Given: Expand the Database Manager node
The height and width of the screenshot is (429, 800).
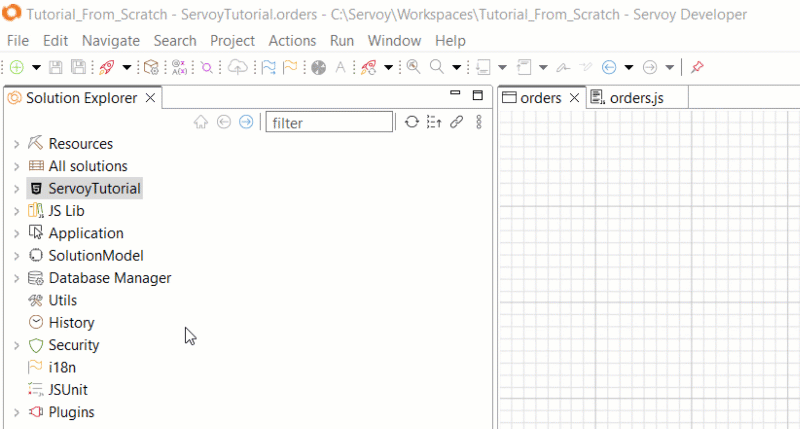Looking at the screenshot, I should click(16, 278).
